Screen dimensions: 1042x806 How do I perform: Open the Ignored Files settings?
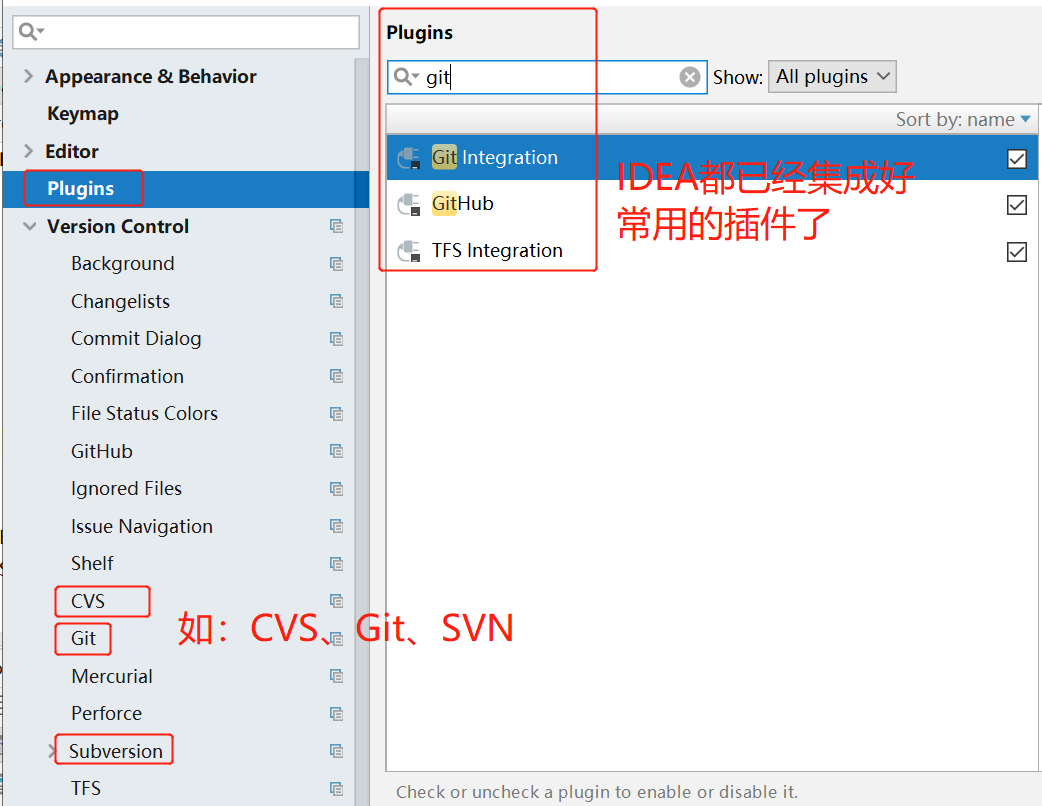coord(126,489)
